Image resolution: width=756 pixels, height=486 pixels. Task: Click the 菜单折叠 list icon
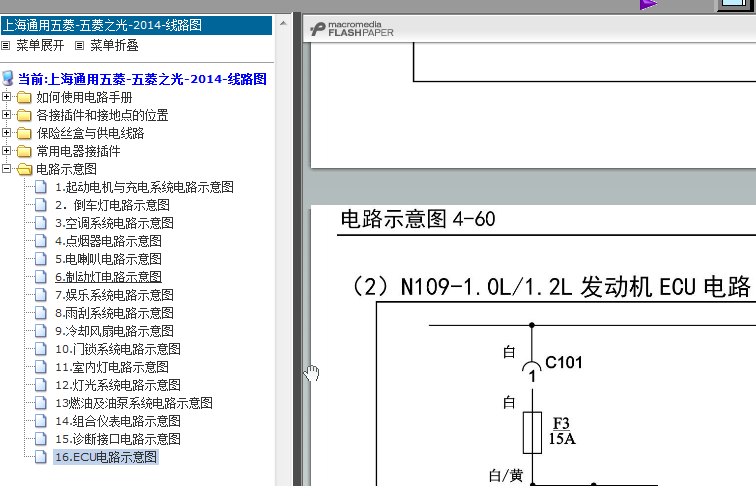coord(80,45)
